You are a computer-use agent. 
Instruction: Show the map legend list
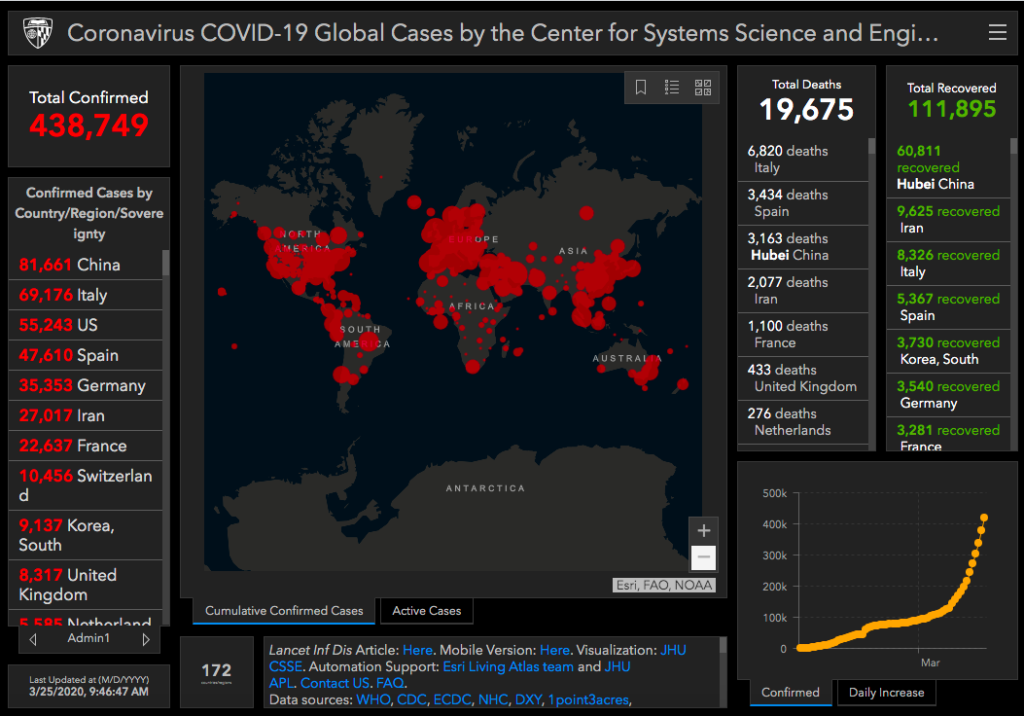(672, 88)
